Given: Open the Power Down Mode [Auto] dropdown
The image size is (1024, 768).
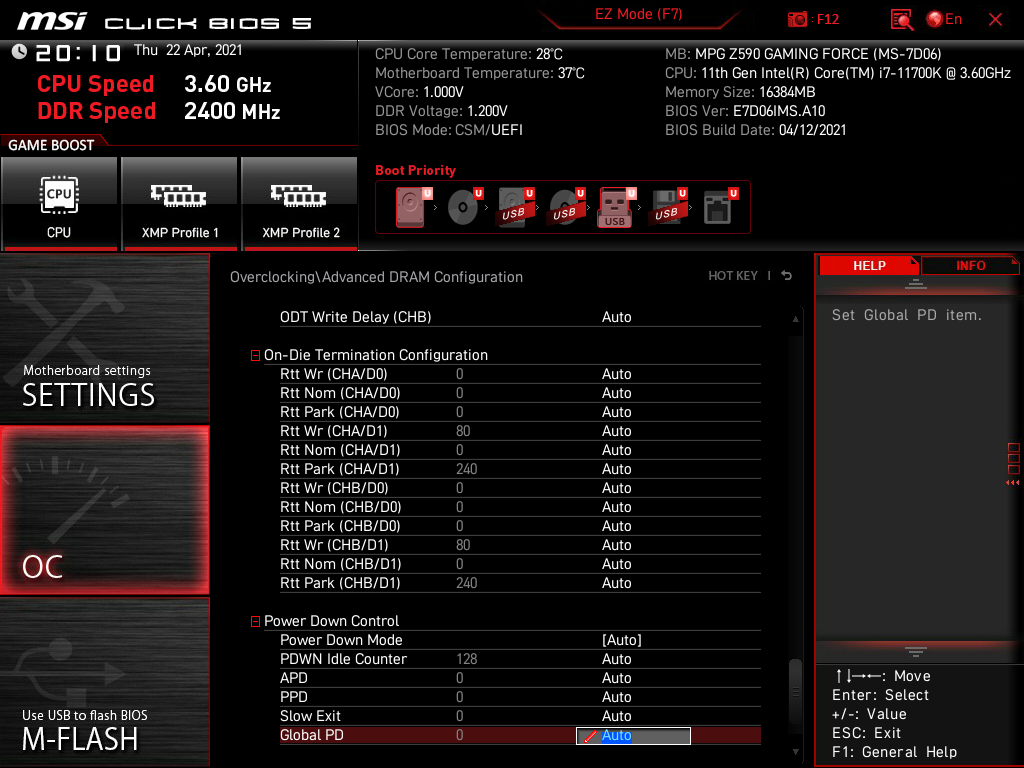Looking at the screenshot, I should (x=621, y=640).
